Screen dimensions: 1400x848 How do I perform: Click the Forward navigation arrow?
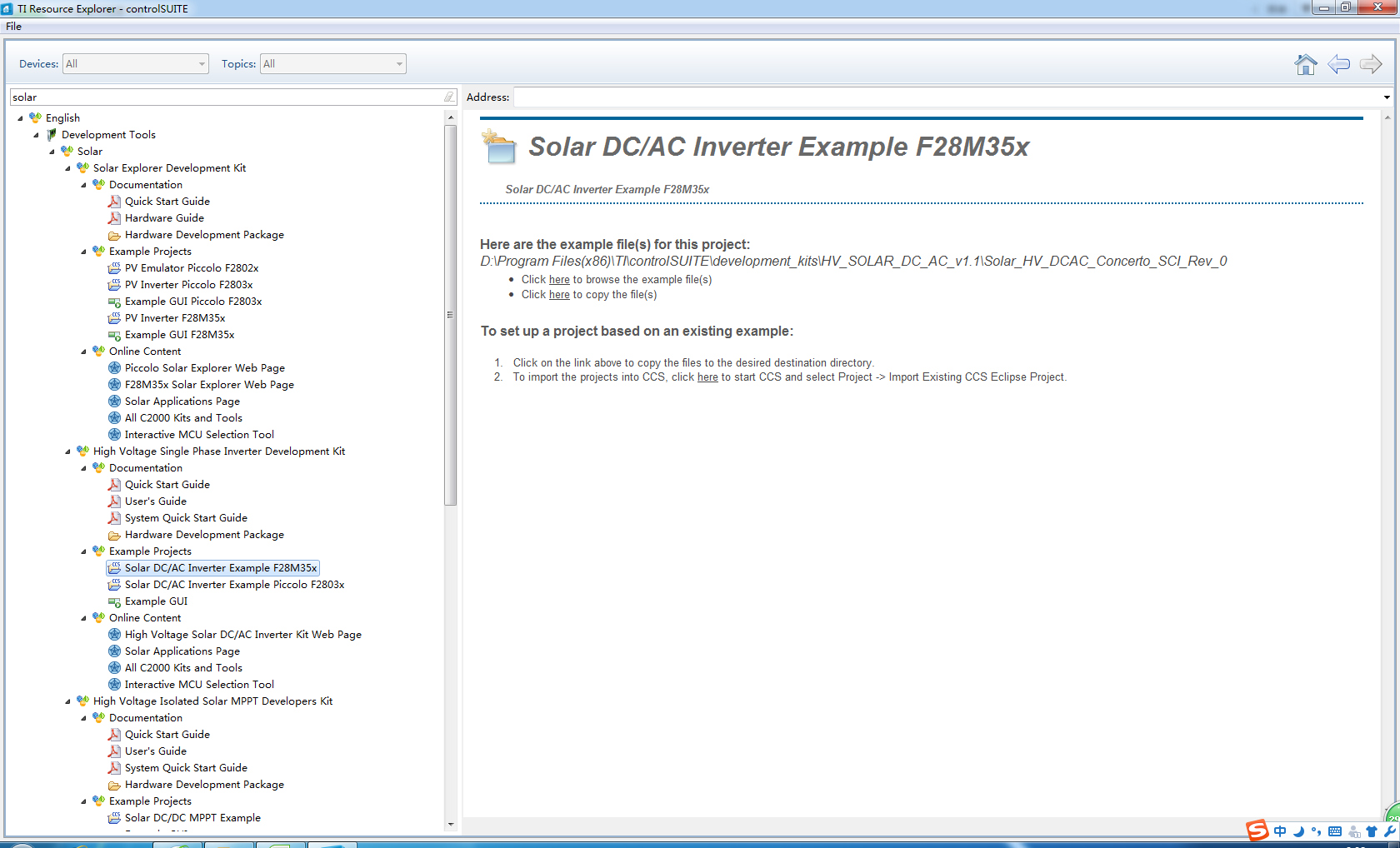(x=1371, y=64)
